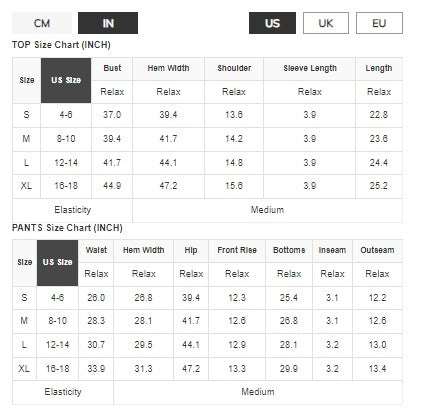Select size S row in PANTS chart
This screenshot has width=422, height=415.
pos(207,298)
